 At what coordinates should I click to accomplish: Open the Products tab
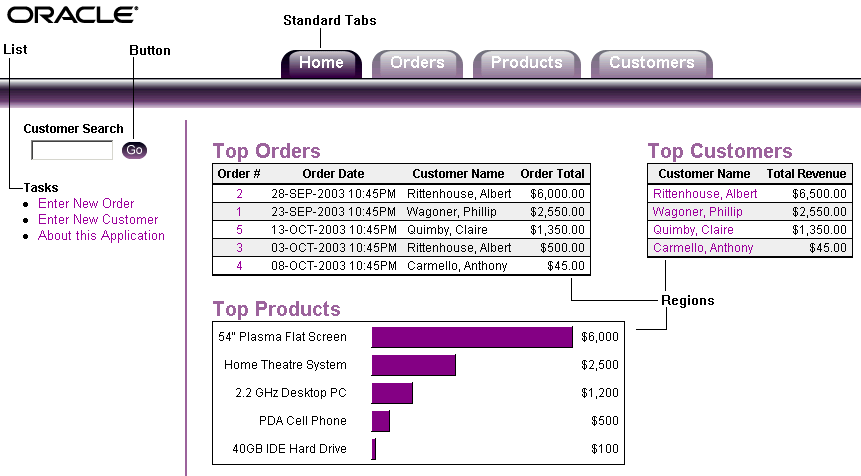click(x=526, y=63)
